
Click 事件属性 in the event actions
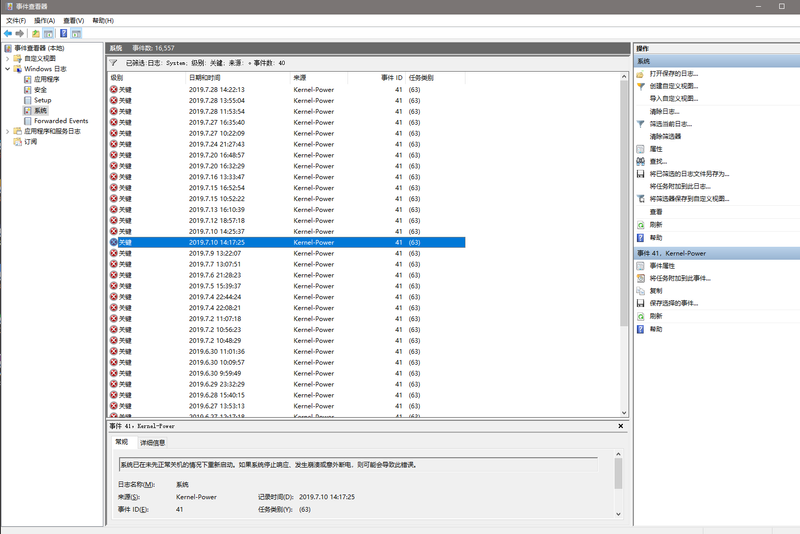point(662,266)
